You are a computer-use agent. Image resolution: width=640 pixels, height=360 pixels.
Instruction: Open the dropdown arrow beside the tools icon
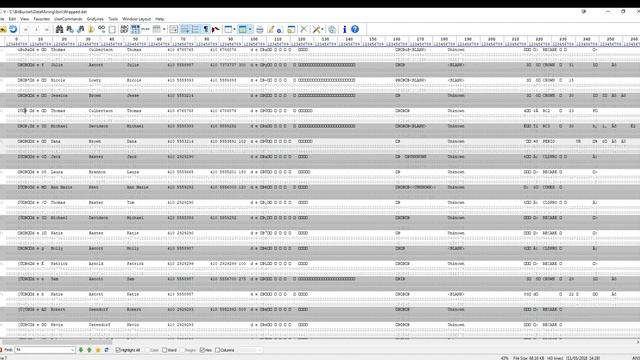(x=322, y=29)
